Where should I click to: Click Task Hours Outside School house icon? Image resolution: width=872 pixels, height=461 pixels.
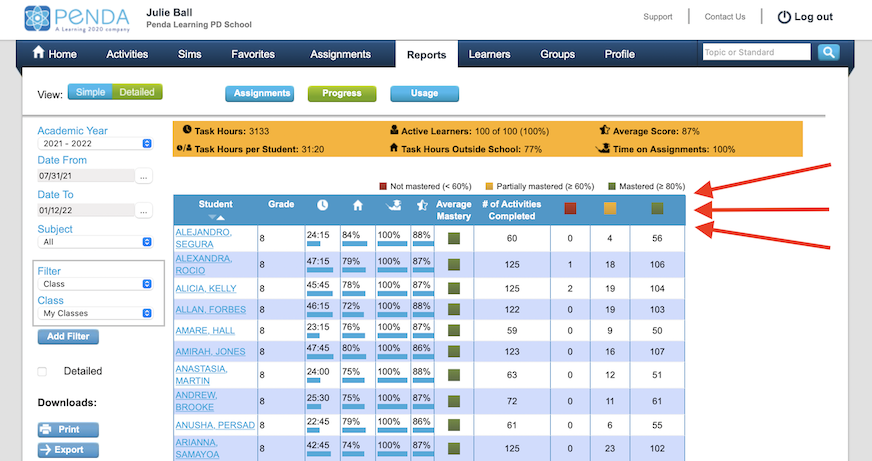(394, 147)
